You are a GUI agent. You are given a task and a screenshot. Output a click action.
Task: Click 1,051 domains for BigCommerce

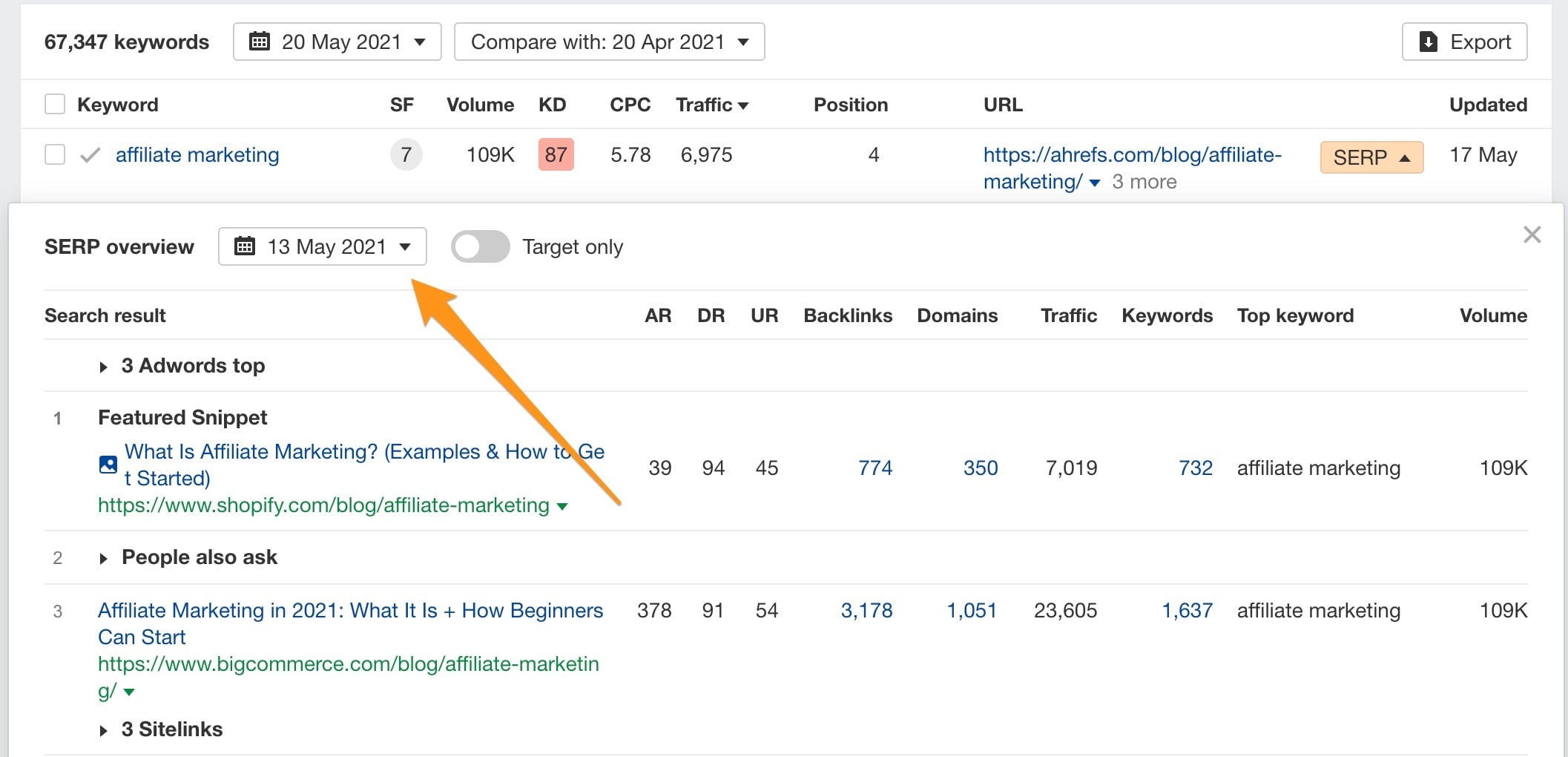[972, 611]
